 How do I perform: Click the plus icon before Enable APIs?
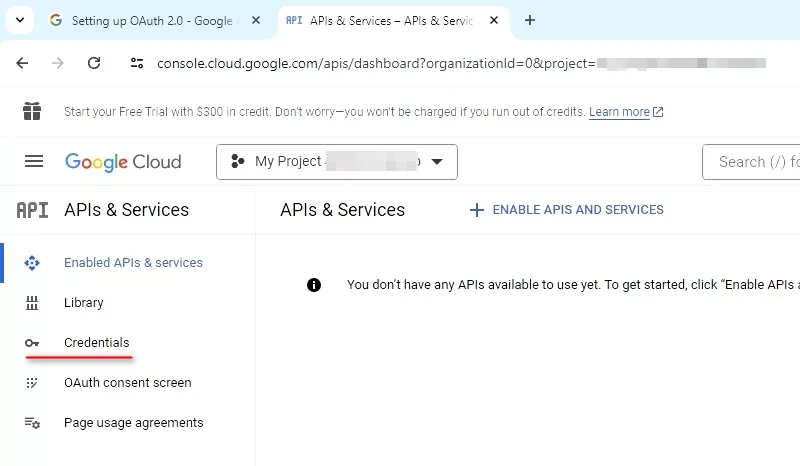[x=477, y=210]
